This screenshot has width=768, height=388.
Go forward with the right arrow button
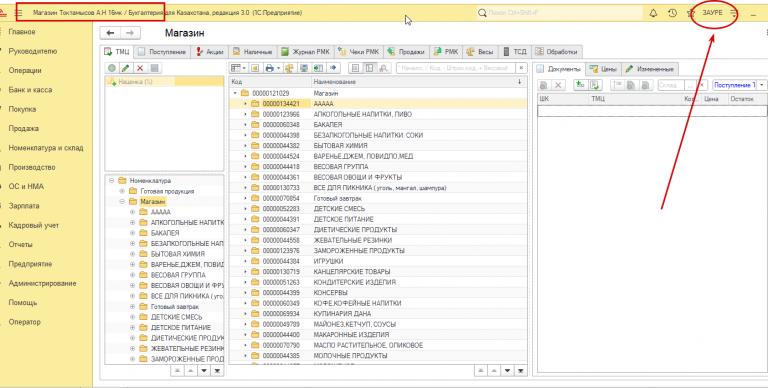coord(130,33)
